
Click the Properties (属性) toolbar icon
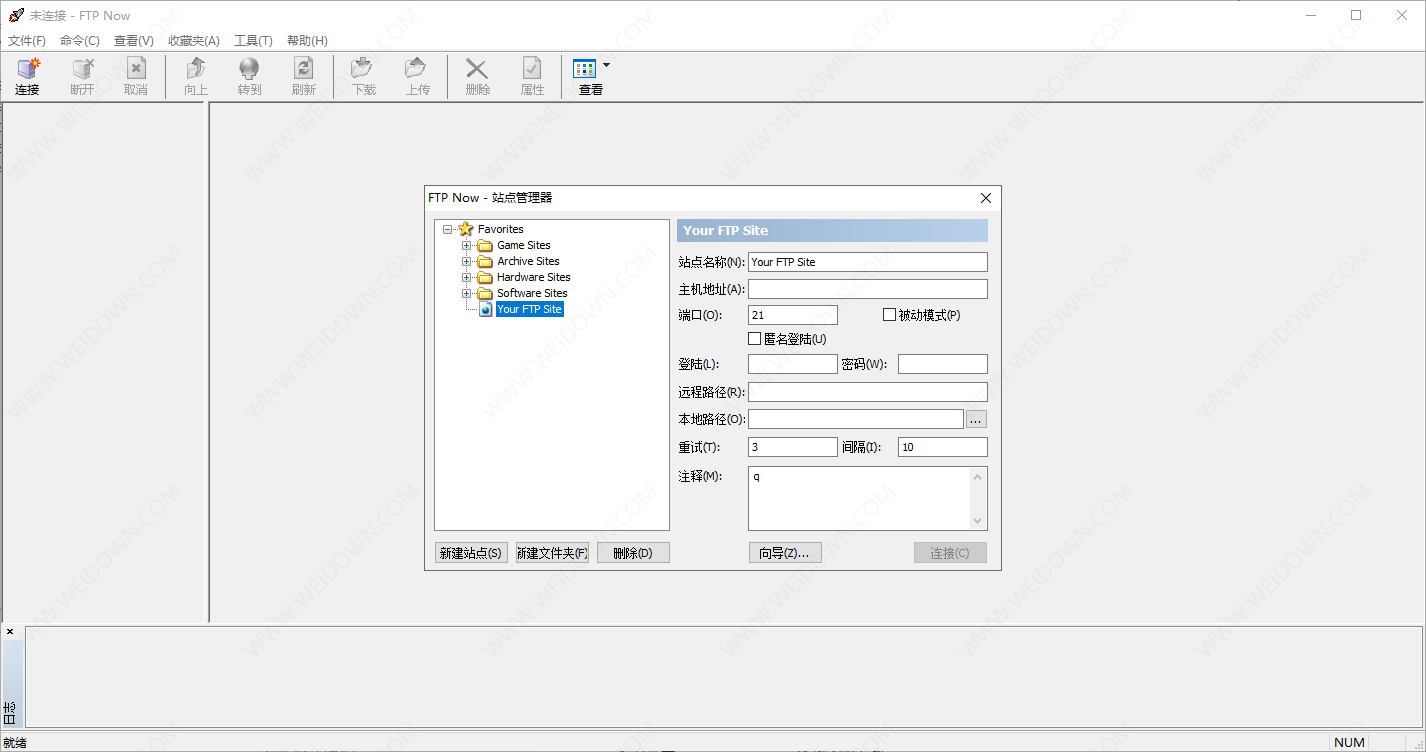tap(532, 68)
